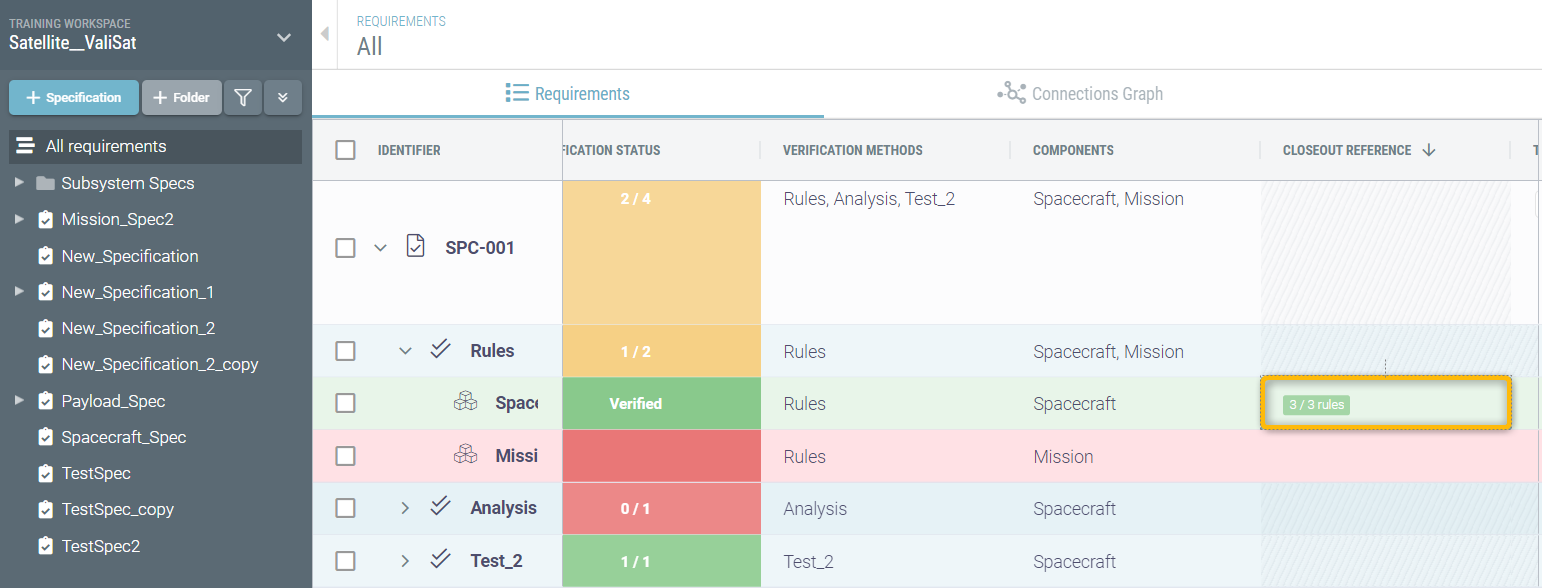Click the Spacecraft component cubes icon
The image size is (1542, 588).
(x=465, y=402)
